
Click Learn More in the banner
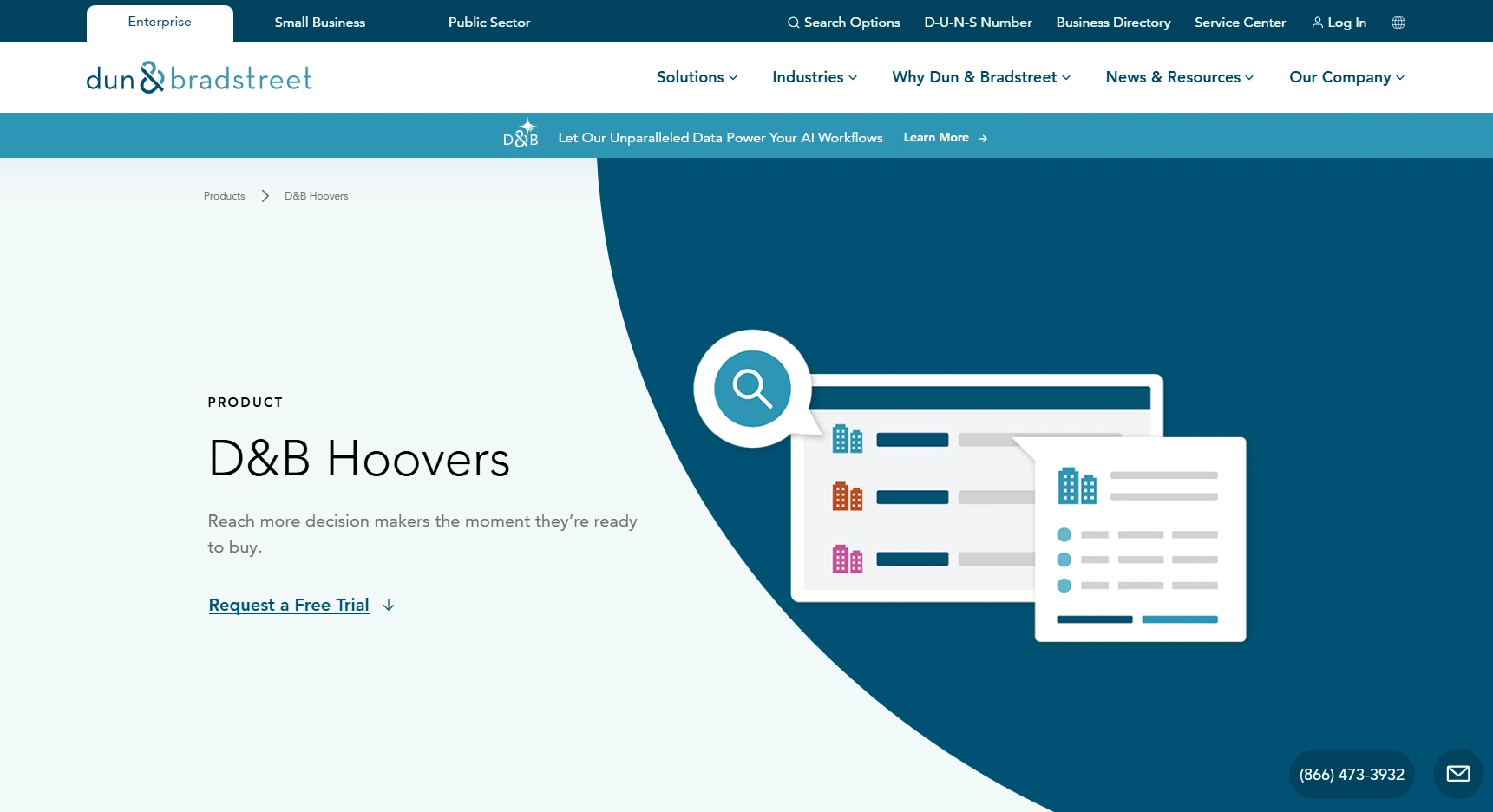(936, 138)
